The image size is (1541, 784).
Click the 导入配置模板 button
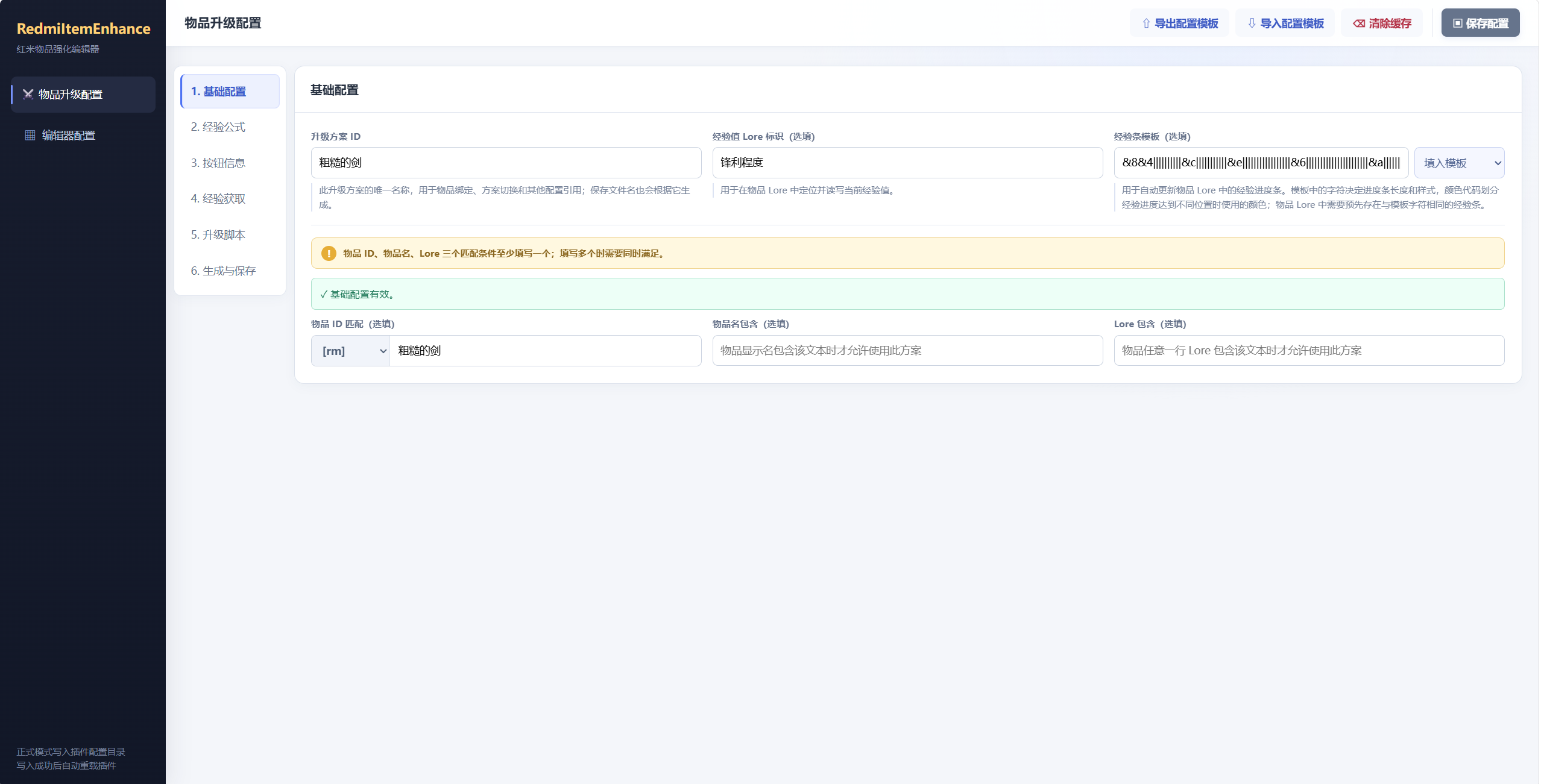click(x=1285, y=23)
